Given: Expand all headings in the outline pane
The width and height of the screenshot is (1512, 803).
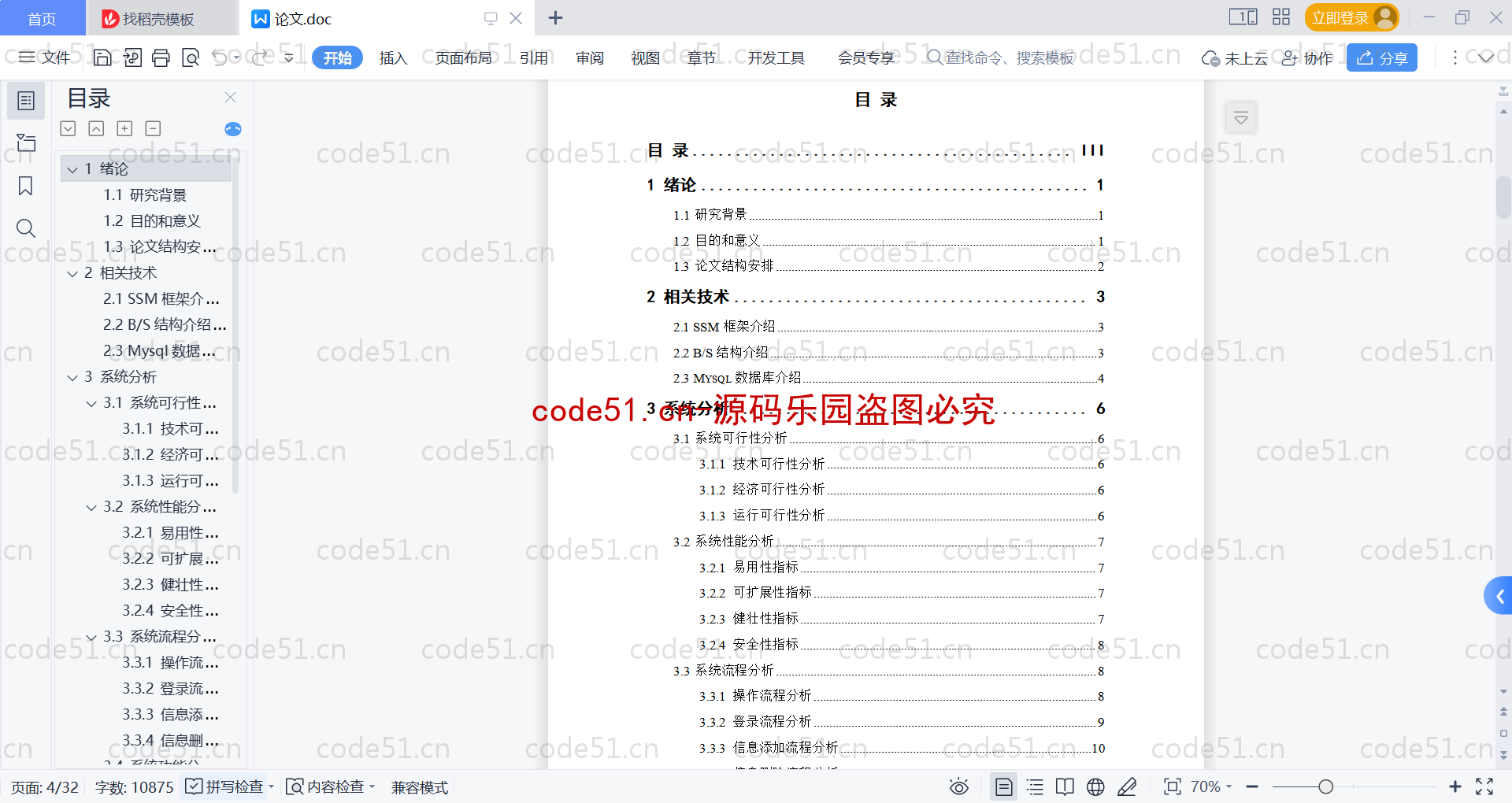Looking at the screenshot, I should click(x=69, y=128).
